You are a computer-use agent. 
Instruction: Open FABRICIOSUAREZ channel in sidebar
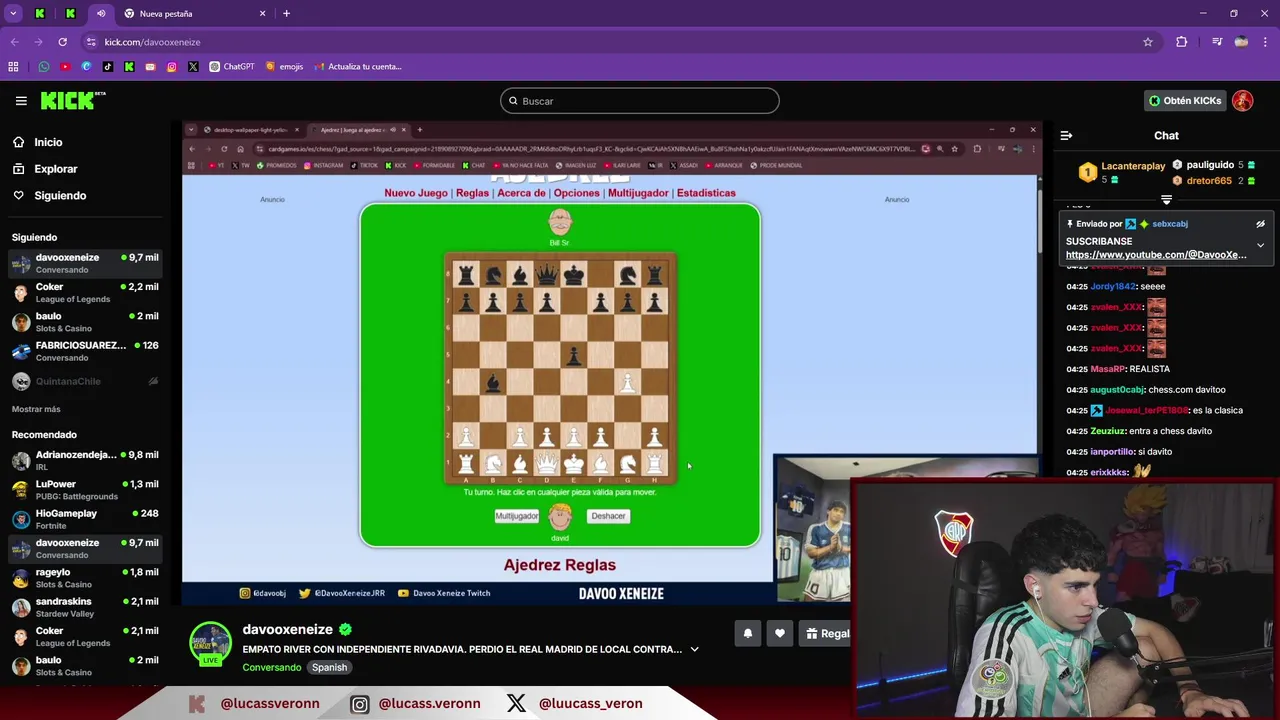click(85, 351)
